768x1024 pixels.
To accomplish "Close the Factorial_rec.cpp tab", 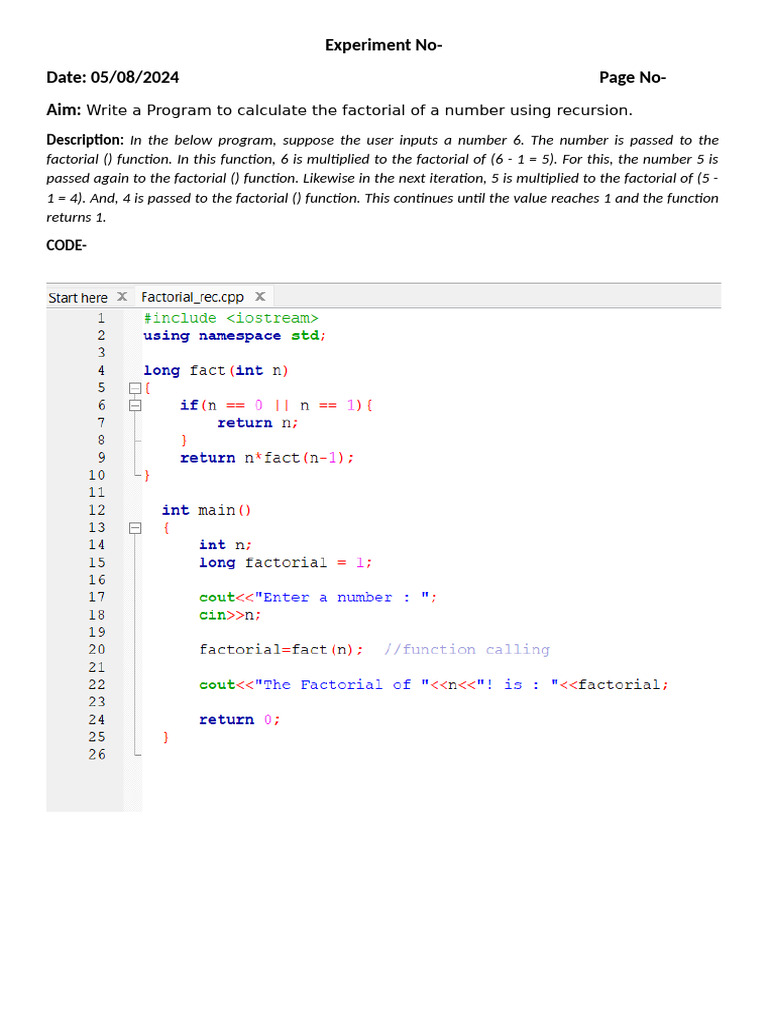I will click(260, 296).
